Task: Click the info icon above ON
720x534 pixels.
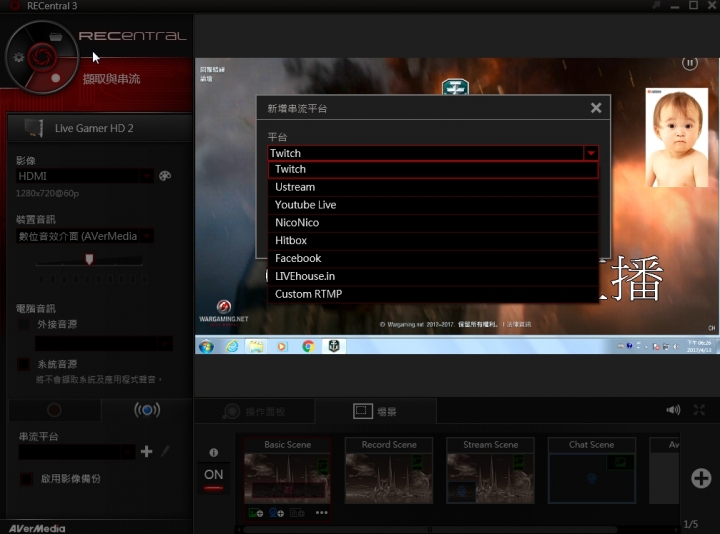Action: pos(214,452)
